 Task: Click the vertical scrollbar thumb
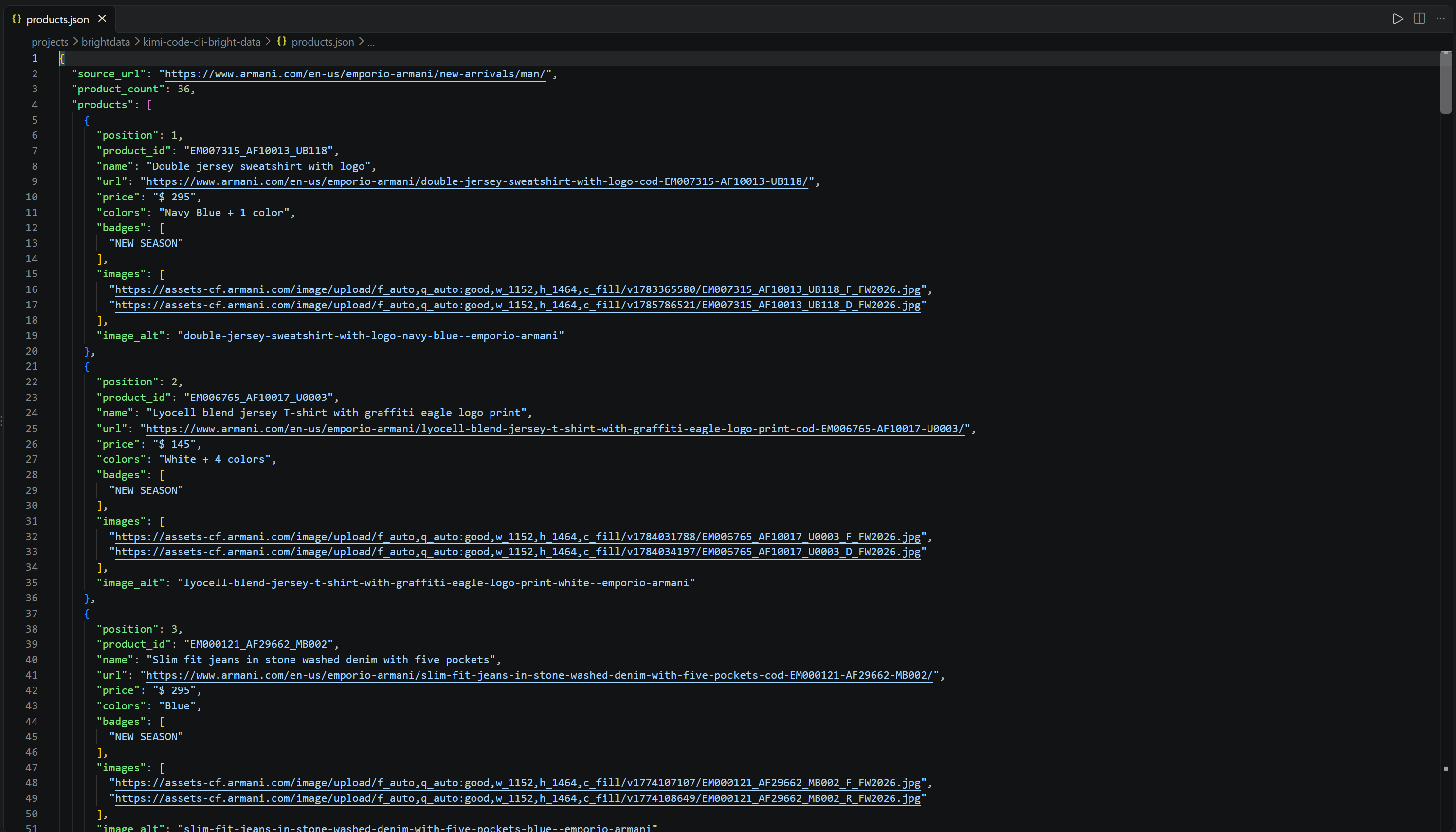[1446, 82]
